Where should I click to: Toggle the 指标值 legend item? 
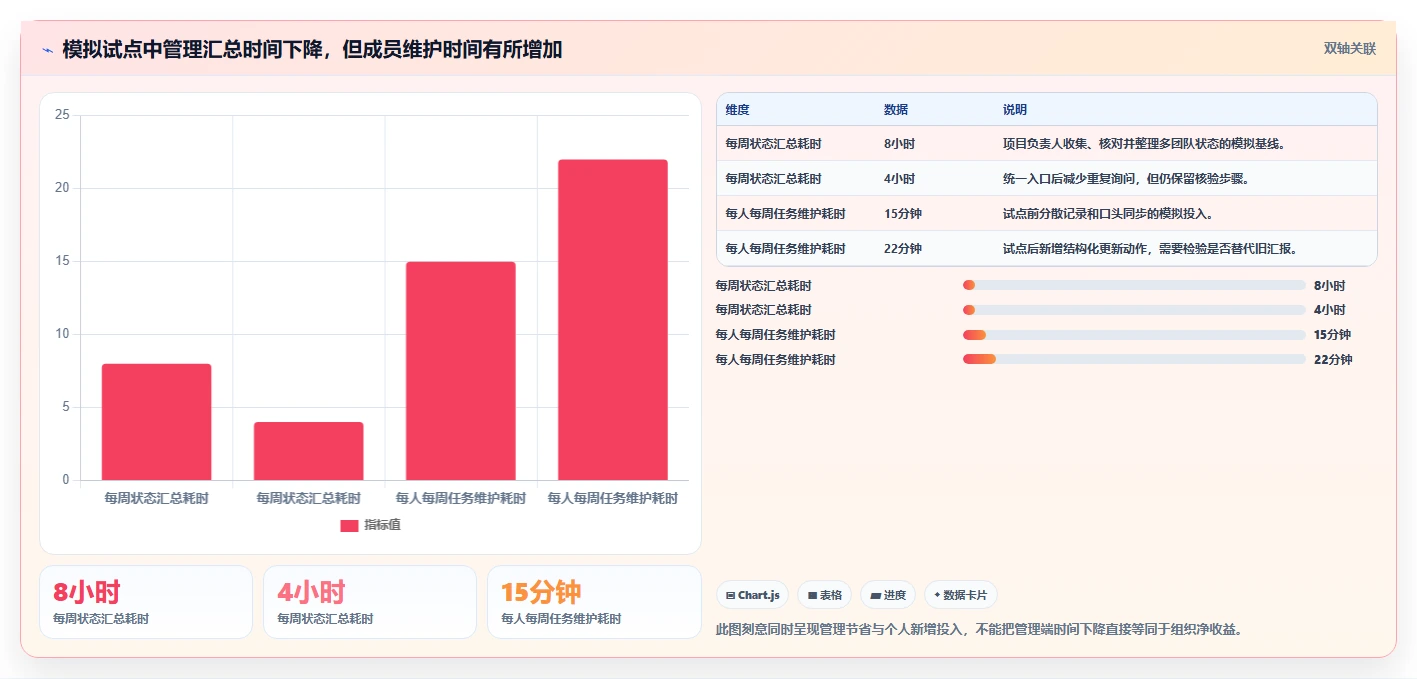pyautogui.click(x=370, y=525)
